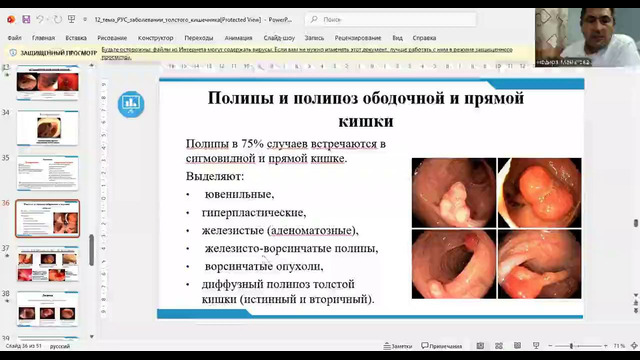This screenshot has height=360, width=640.
Task: Click the bullet железистые (аденоматозные)
Action: 280,231
